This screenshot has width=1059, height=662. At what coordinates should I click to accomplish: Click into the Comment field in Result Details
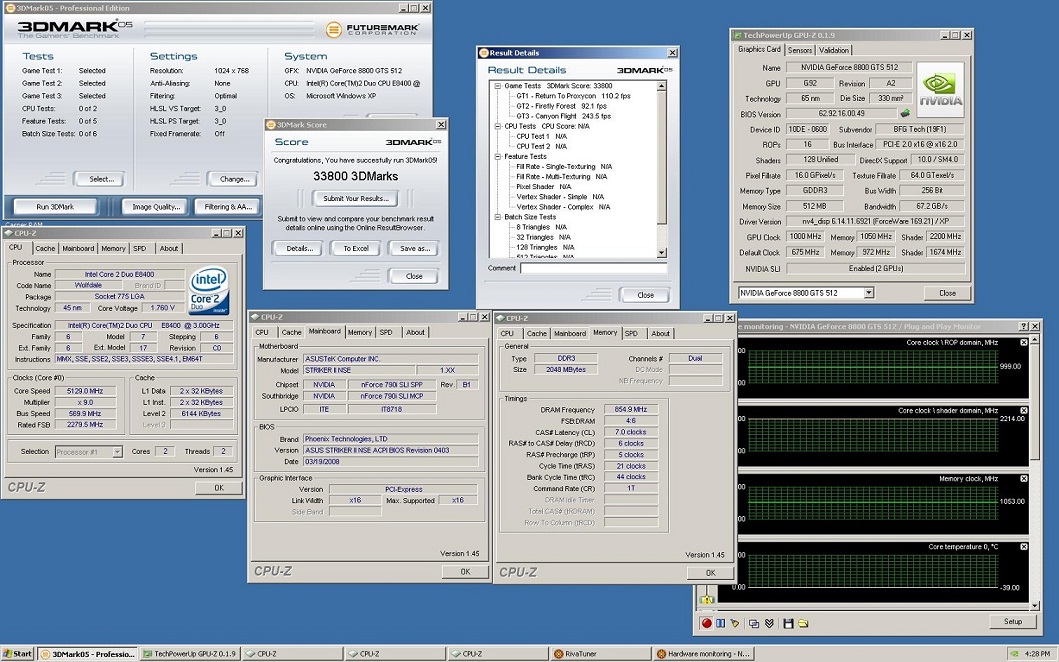593,268
